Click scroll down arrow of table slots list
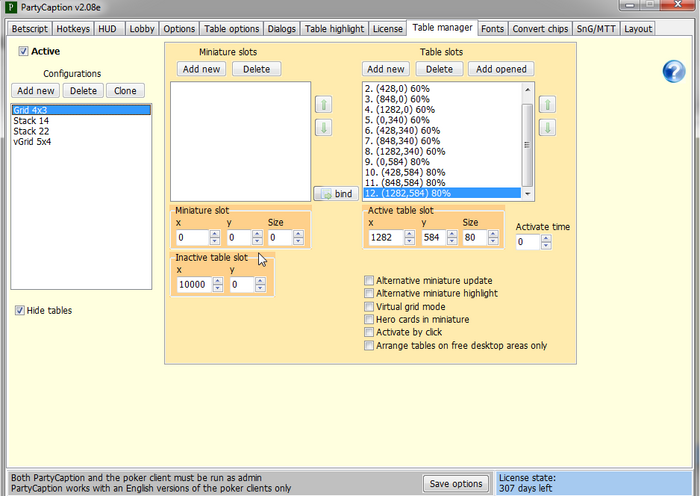 click(528, 194)
